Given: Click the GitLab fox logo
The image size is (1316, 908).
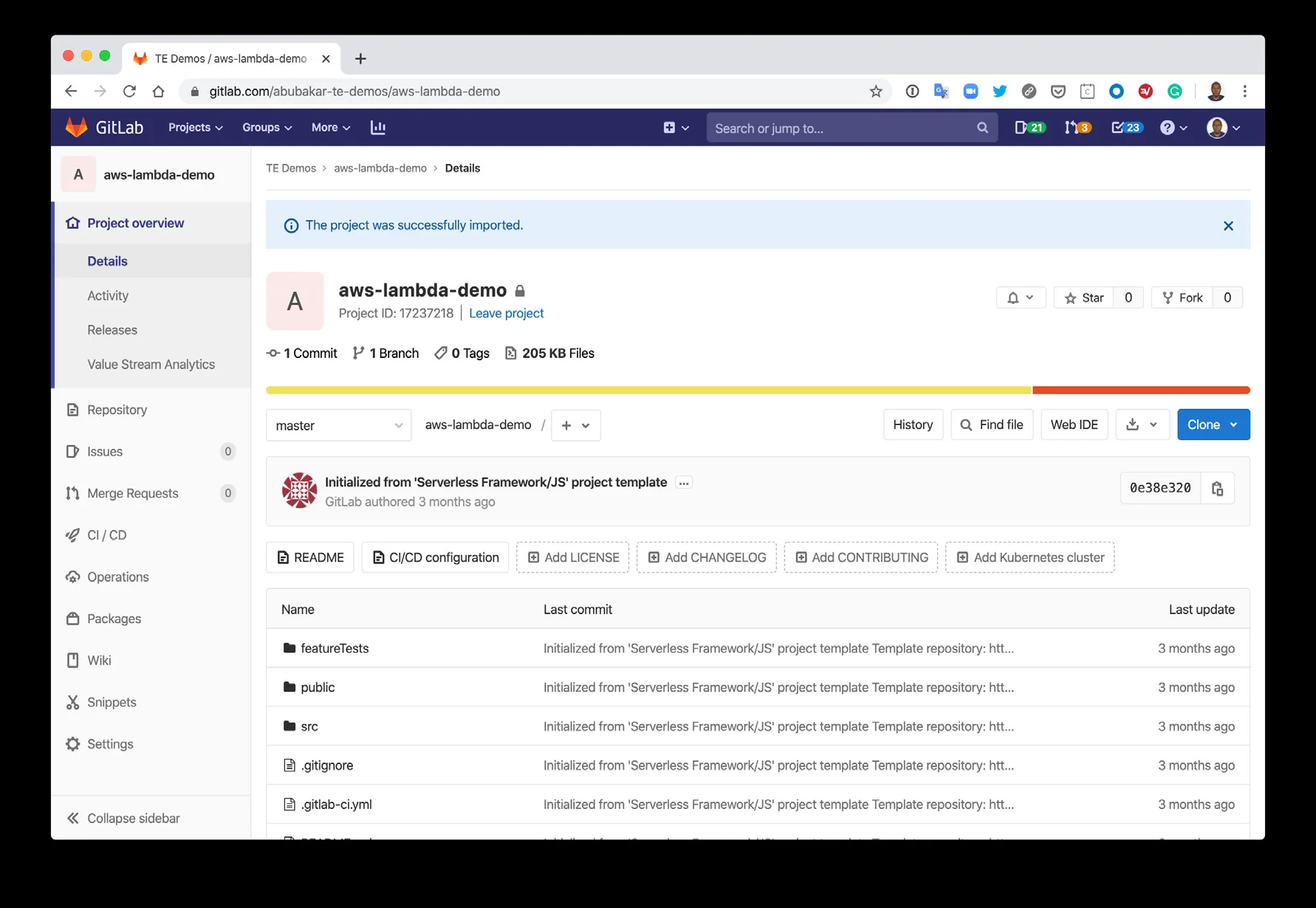Looking at the screenshot, I should [x=76, y=128].
